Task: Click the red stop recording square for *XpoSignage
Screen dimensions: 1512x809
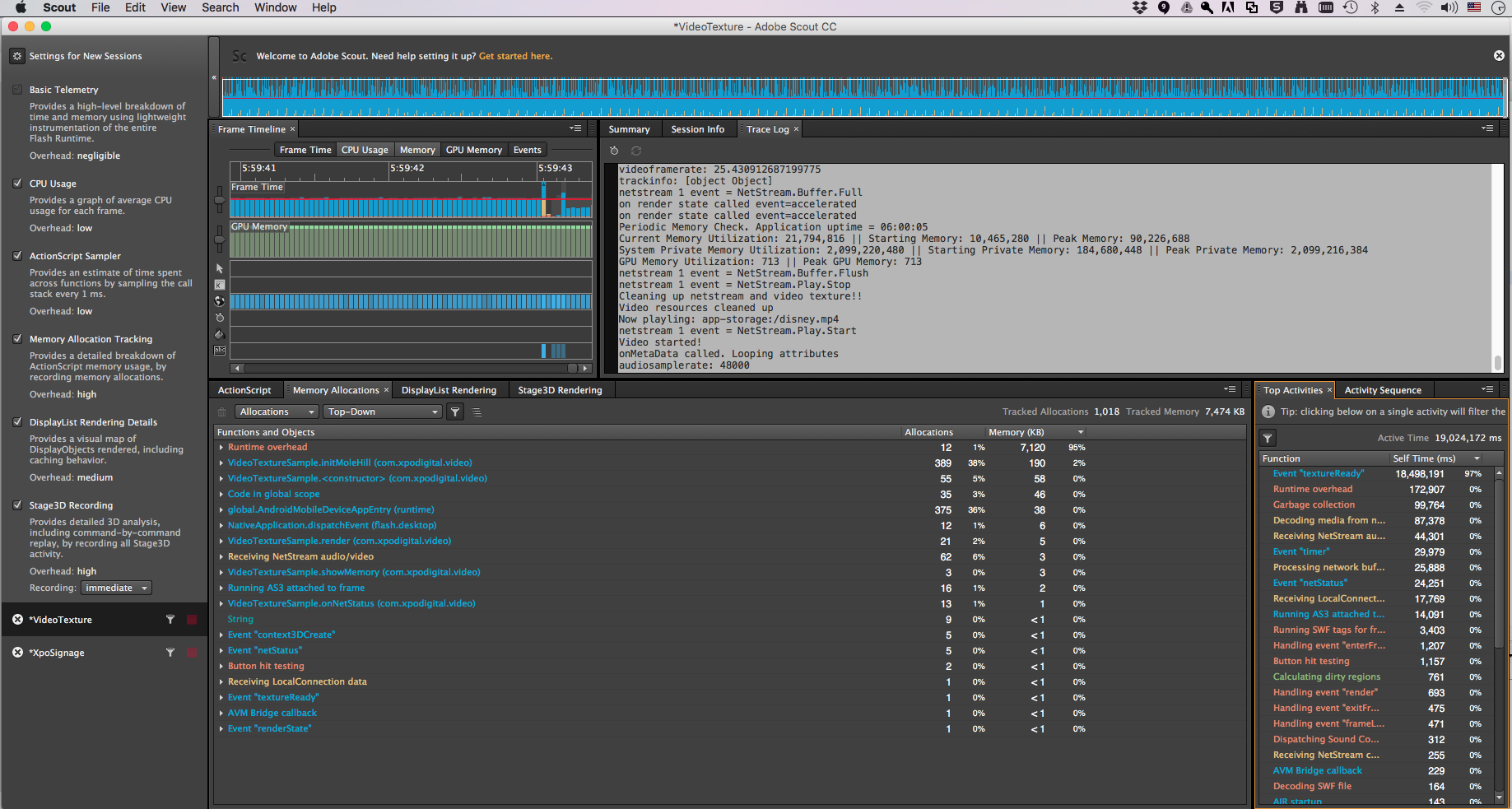Action: pyautogui.click(x=193, y=652)
